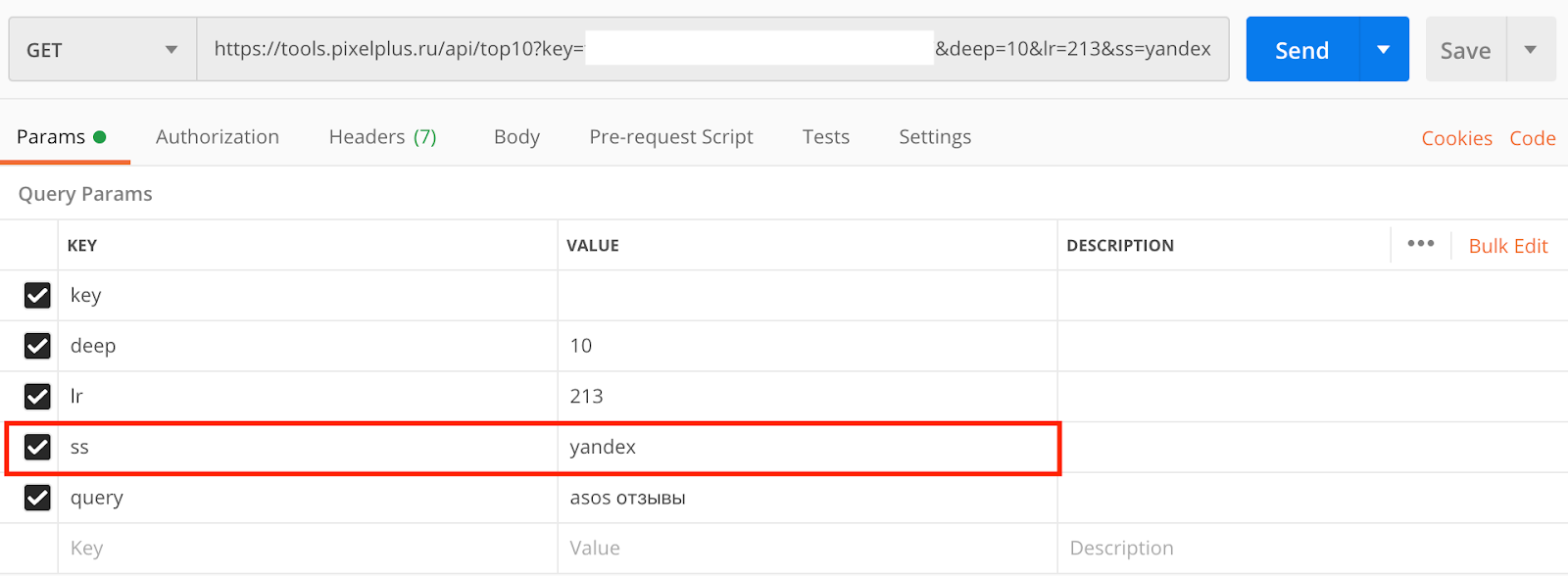Open the request Settings tab
The image size is (1568, 576).
tap(935, 137)
